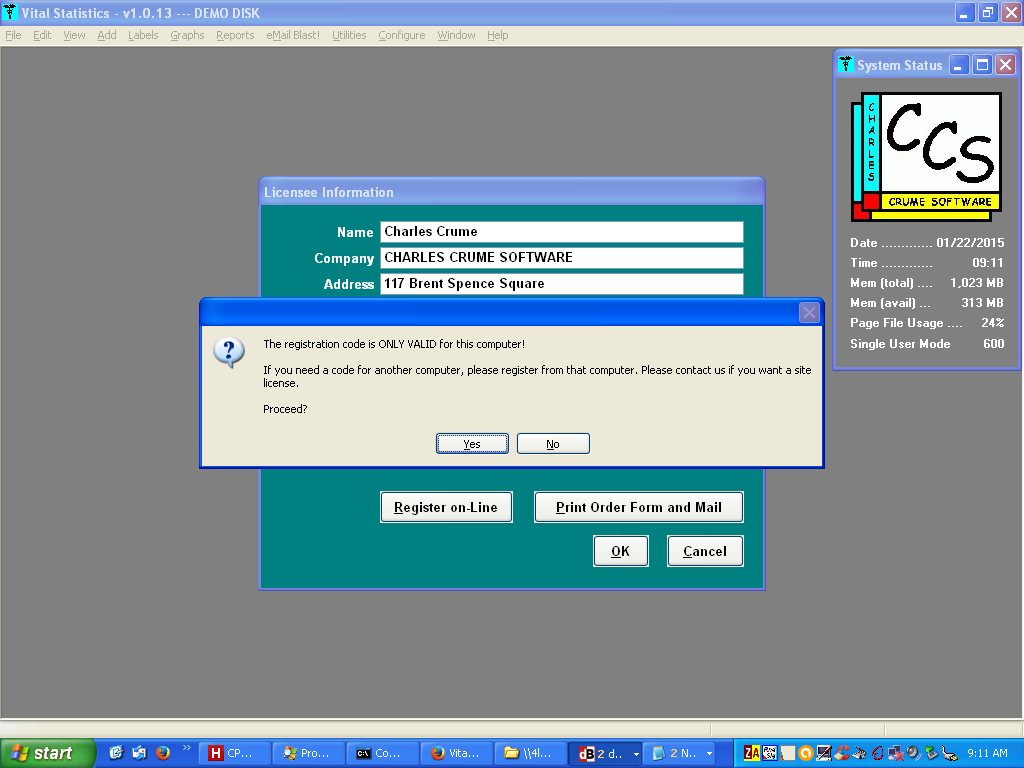Open the Utilities menu
The image size is (1024, 768).
(349, 35)
